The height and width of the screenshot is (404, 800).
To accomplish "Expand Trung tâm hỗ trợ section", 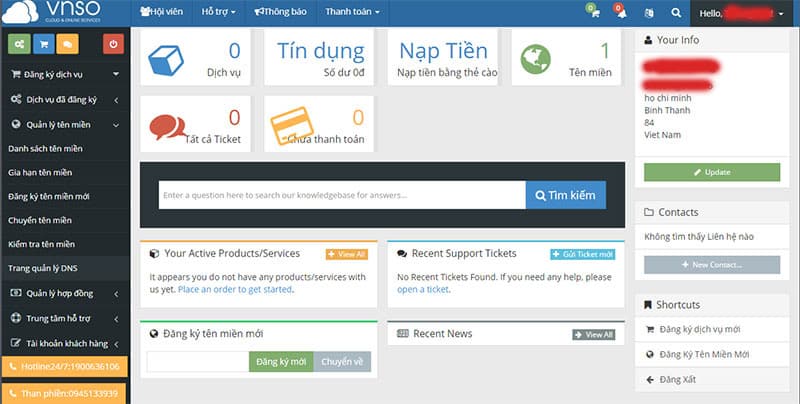I will tap(65, 318).
